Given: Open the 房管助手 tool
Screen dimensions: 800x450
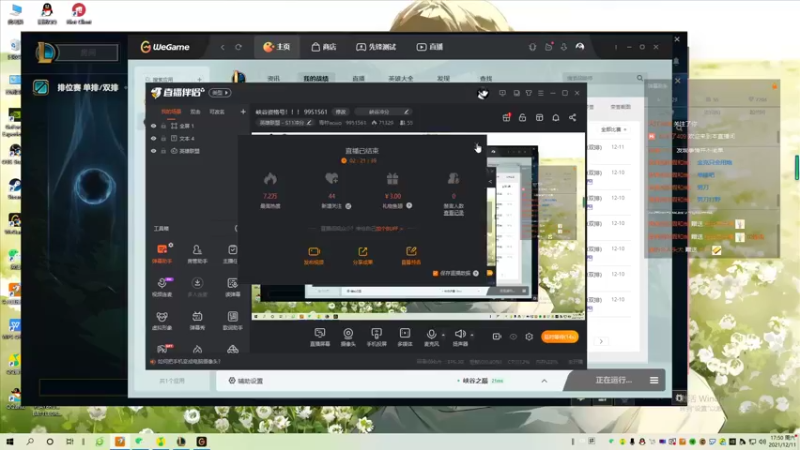Looking at the screenshot, I should point(197,254).
